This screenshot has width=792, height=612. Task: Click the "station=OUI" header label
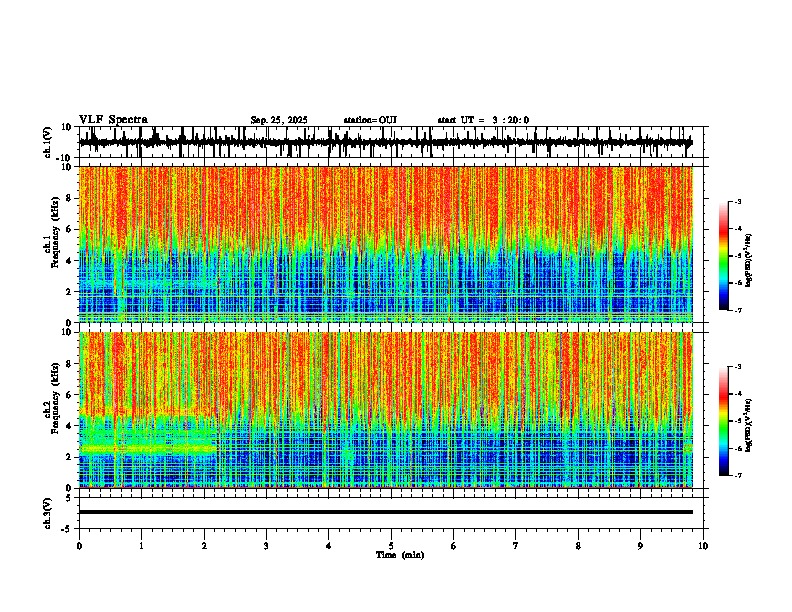(370, 120)
